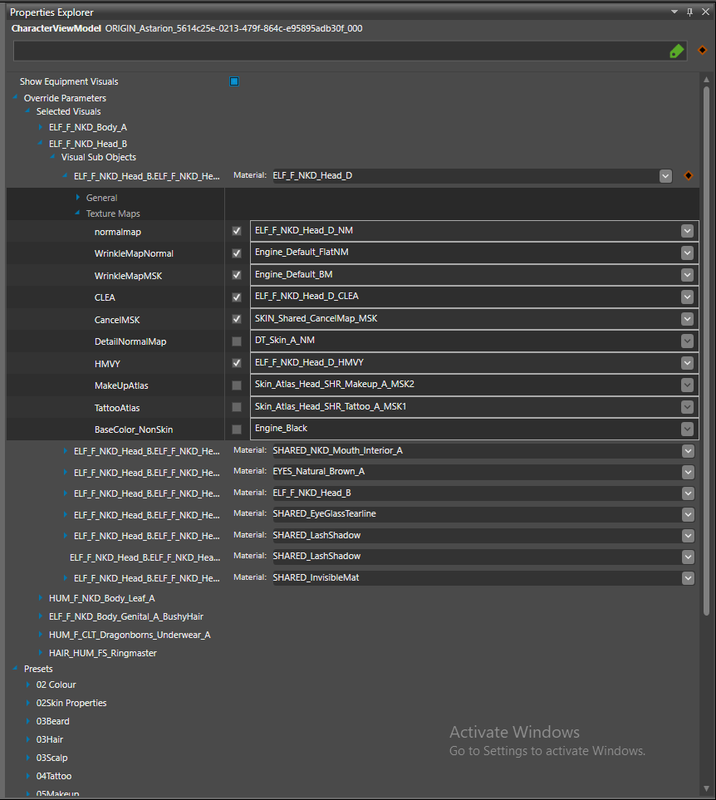The width and height of the screenshot is (716, 800).
Task: Collapse the Override Parameters section
Action: tap(15, 97)
